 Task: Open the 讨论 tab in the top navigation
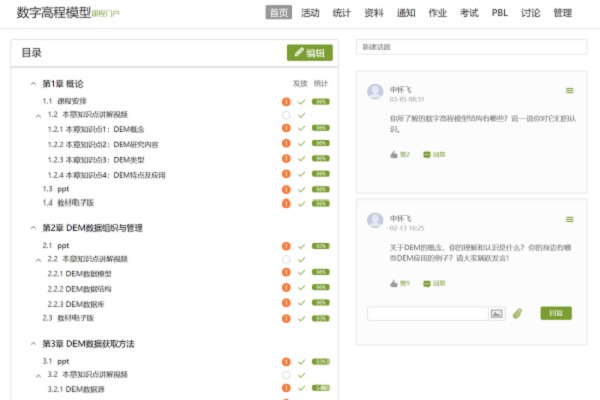click(x=530, y=13)
